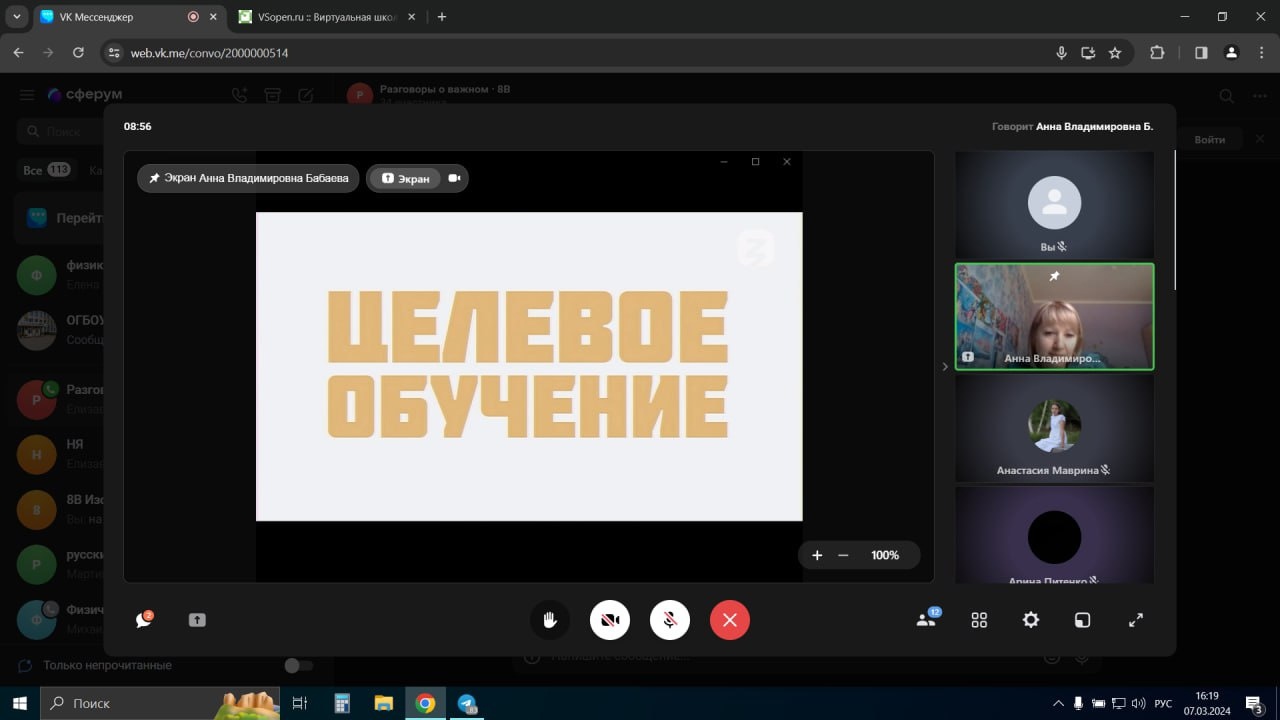
Task: Toggle the browser side panel
Action: point(1201,53)
